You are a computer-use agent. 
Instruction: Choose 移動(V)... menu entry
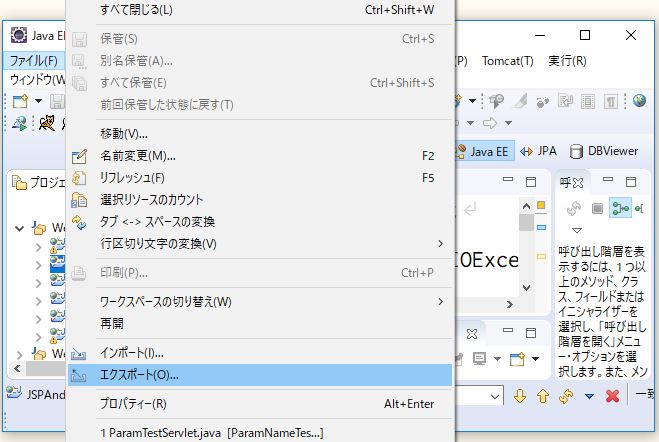coord(260,134)
